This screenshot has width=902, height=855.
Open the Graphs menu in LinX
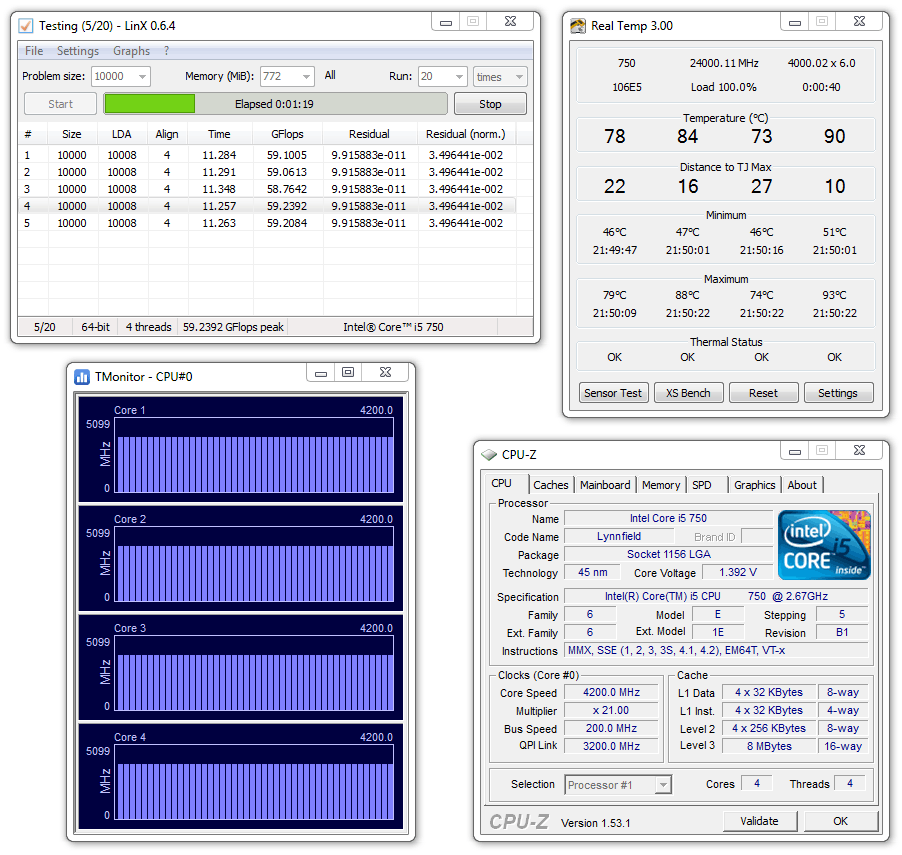click(x=131, y=51)
